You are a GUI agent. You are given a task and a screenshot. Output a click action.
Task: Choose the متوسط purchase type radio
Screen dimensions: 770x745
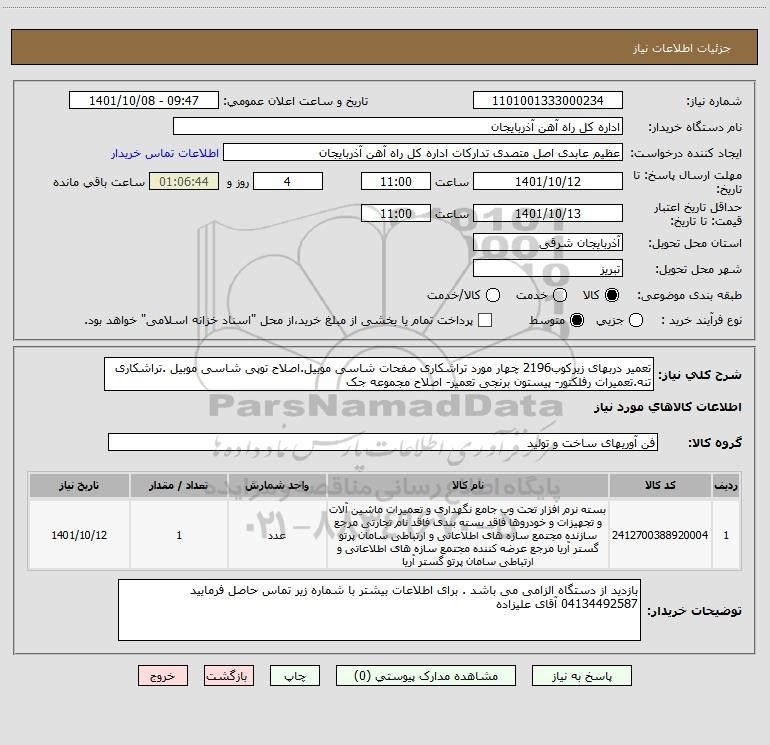577,320
